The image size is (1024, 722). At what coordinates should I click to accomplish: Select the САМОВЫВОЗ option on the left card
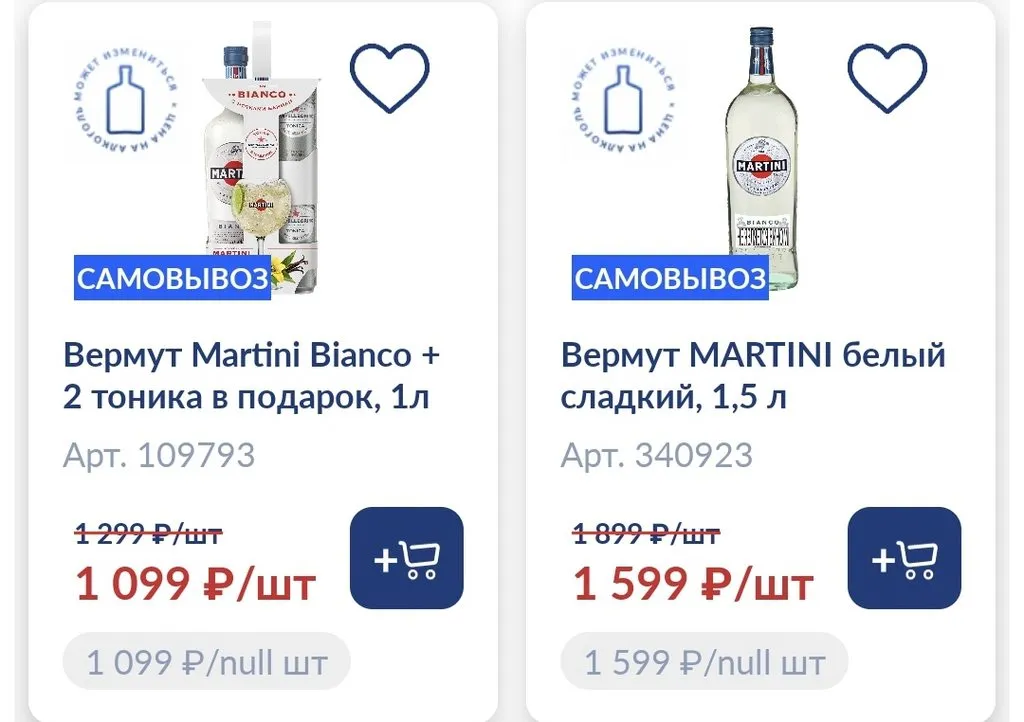(x=172, y=279)
